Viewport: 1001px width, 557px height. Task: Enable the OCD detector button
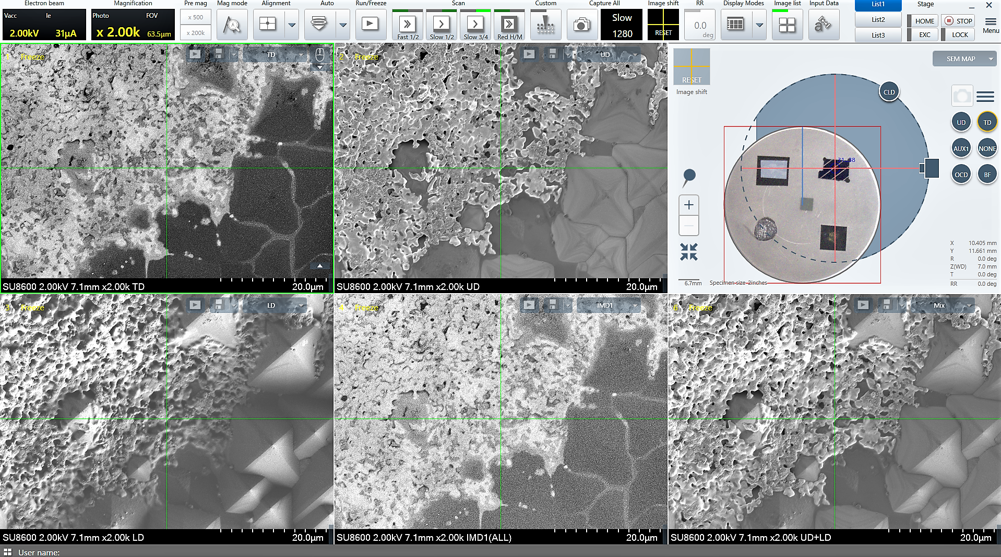pos(961,174)
